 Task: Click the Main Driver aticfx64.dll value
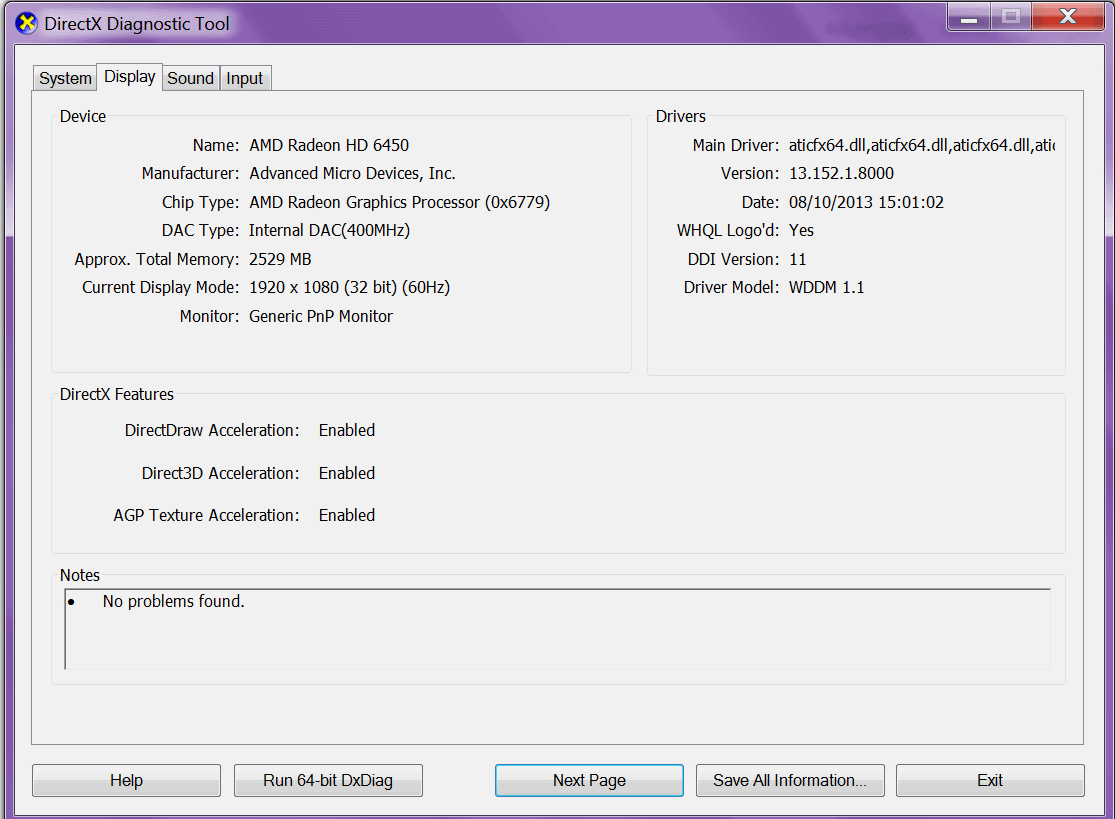(922, 145)
